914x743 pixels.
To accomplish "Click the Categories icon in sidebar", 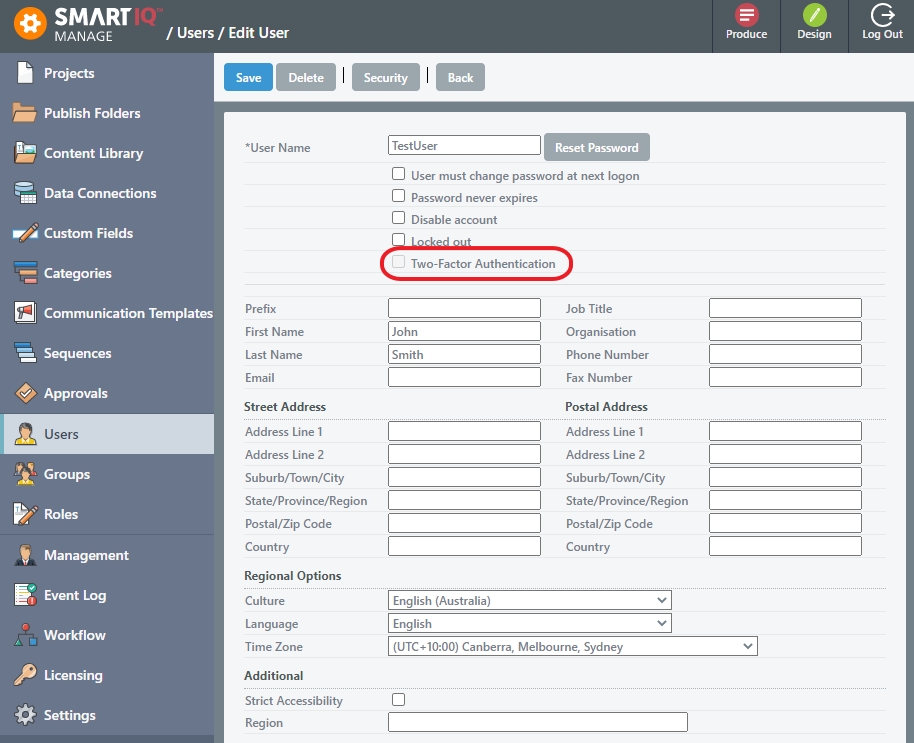I will coord(25,273).
